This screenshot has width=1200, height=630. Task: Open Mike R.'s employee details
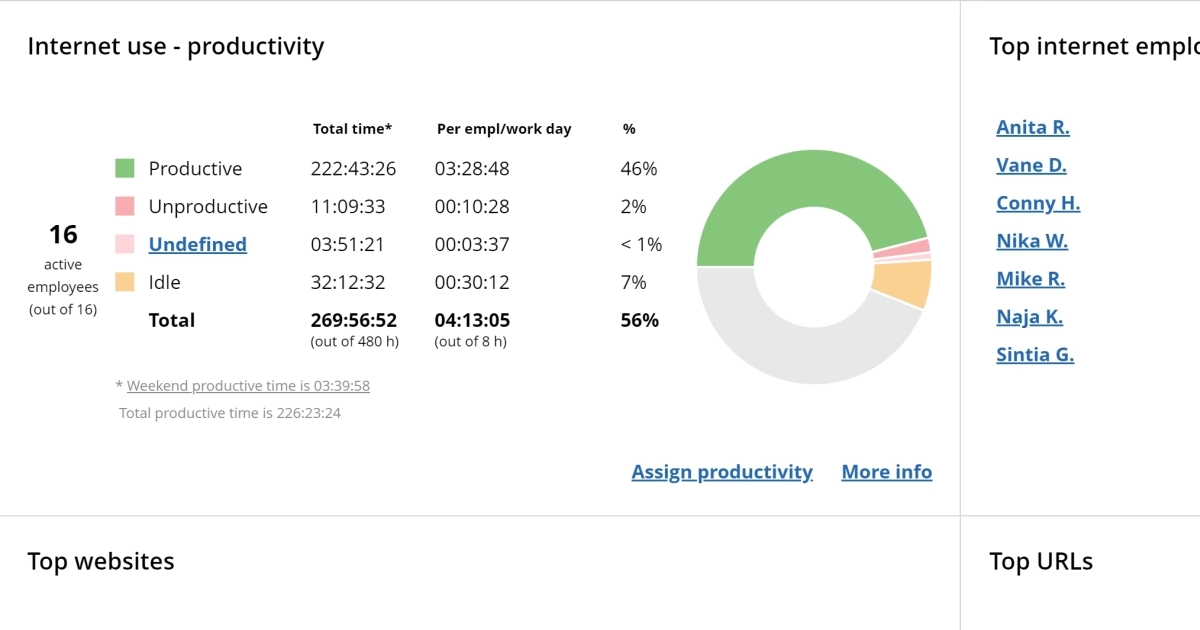1030,279
